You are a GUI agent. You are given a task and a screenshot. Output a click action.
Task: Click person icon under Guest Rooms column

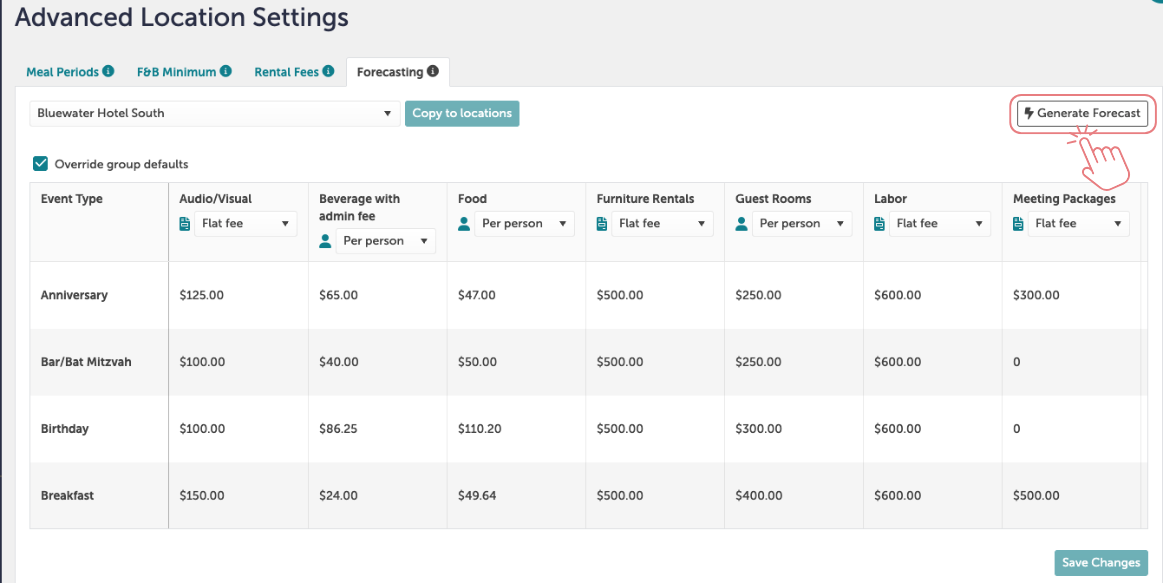click(x=741, y=223)
